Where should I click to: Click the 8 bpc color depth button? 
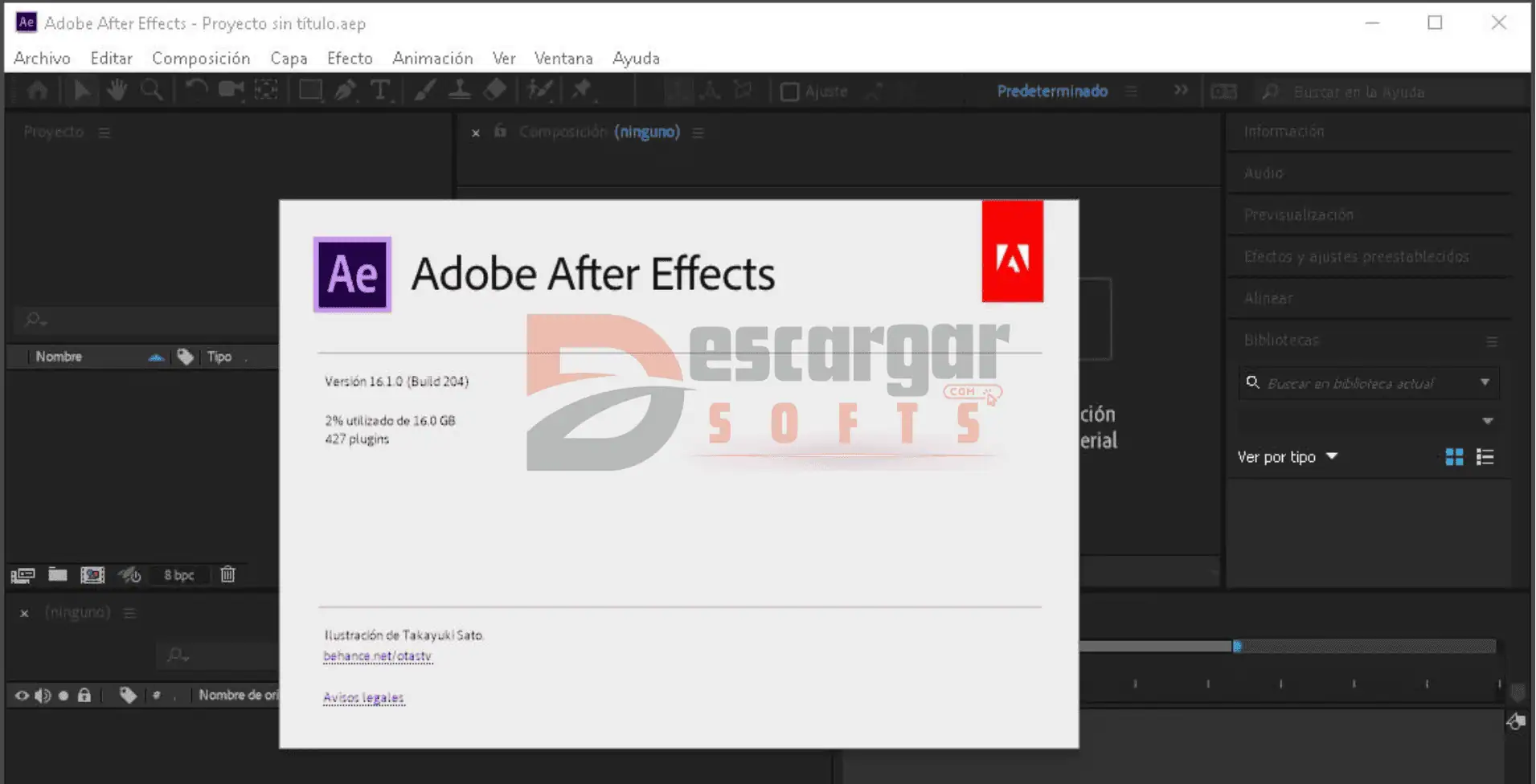pyautogui.click(x=178, y=575)
